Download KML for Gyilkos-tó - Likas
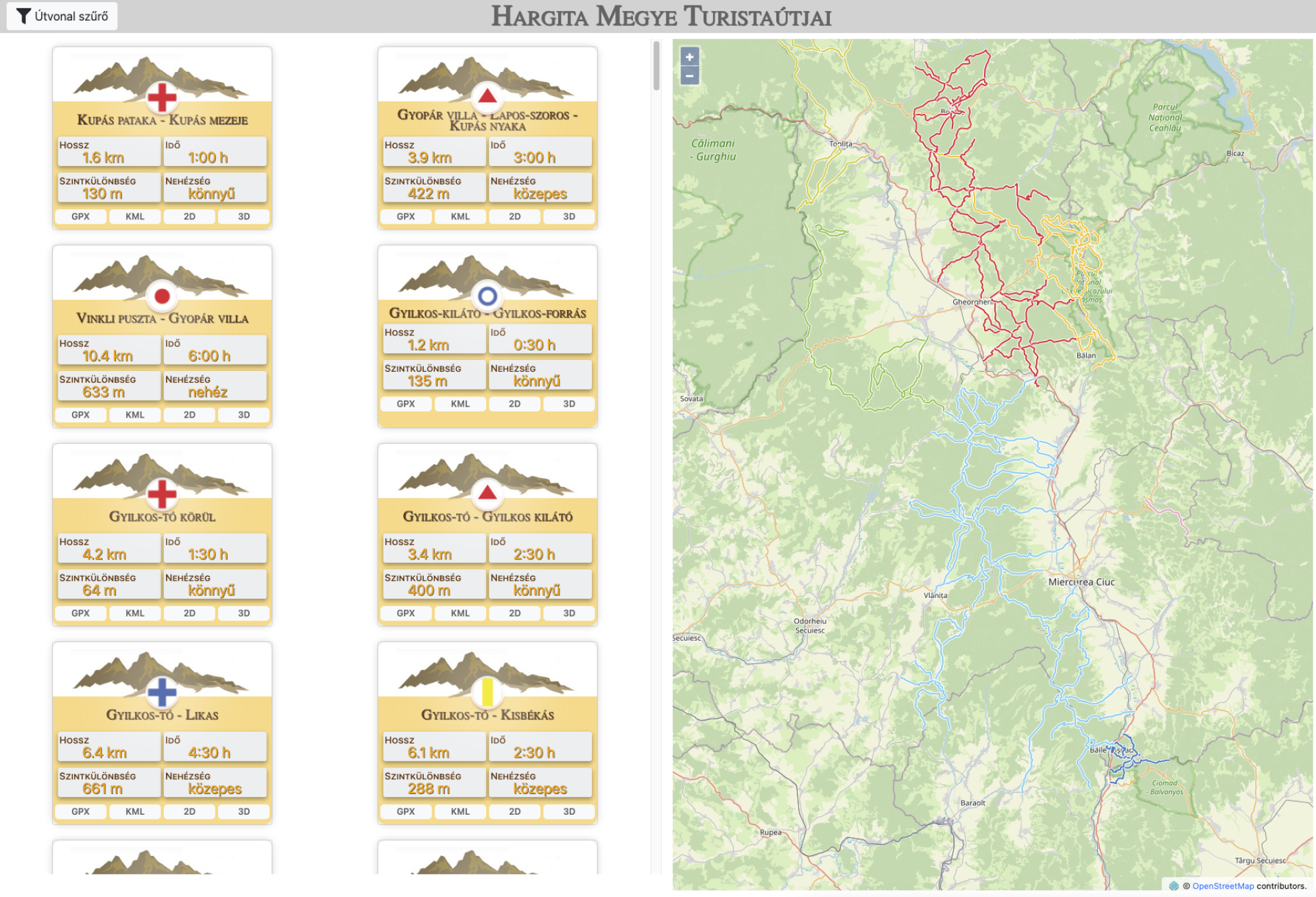1316x897 pixels. 135,811
